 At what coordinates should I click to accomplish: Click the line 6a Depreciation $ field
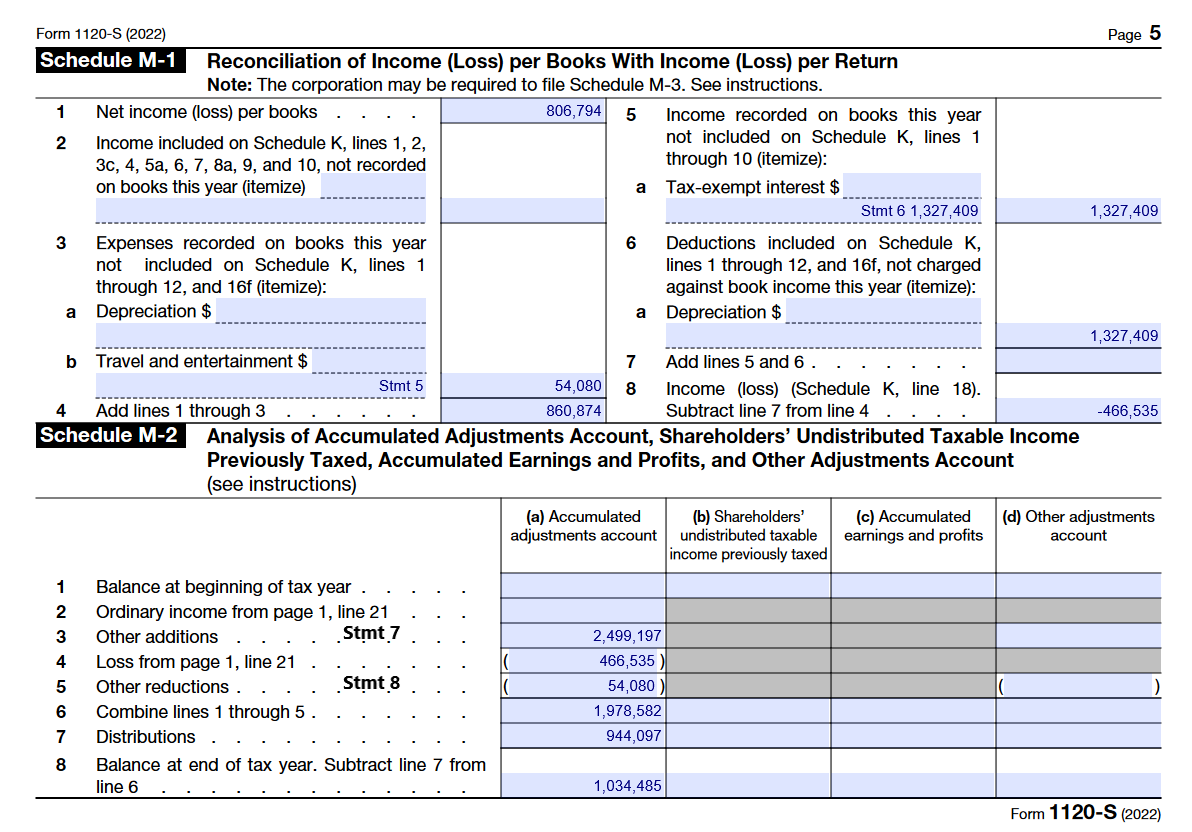point(883,311)
